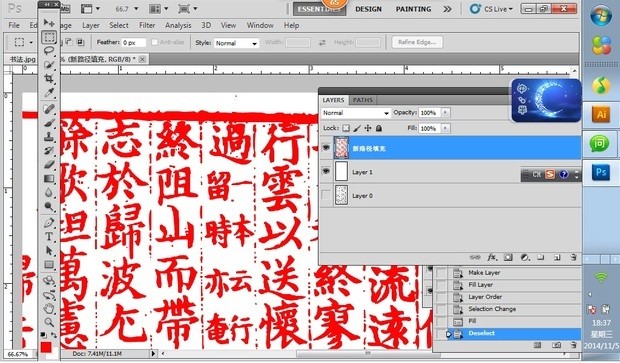The width and height of the screenshot is (620, 363).
Task: Select the Zoom magnifier tool in toolbox
Action: tap(49, 322)
